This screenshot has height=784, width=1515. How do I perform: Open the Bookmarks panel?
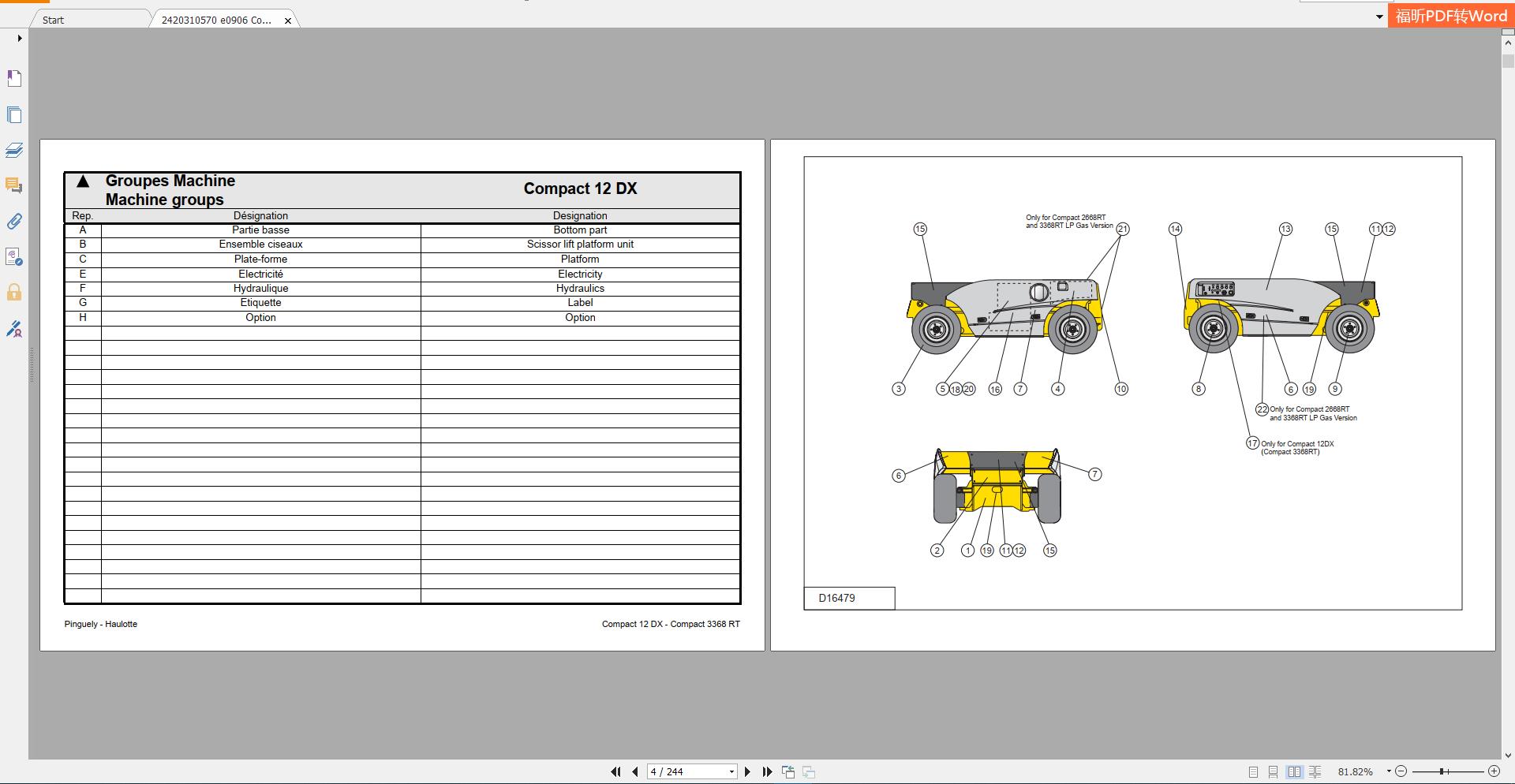(14, 78)
